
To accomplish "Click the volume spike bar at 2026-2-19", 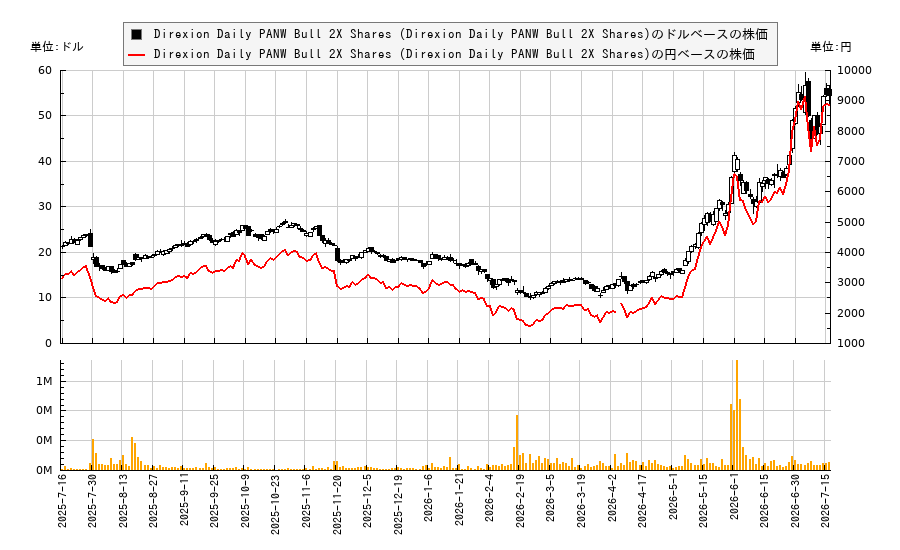I will pos(517,443).
